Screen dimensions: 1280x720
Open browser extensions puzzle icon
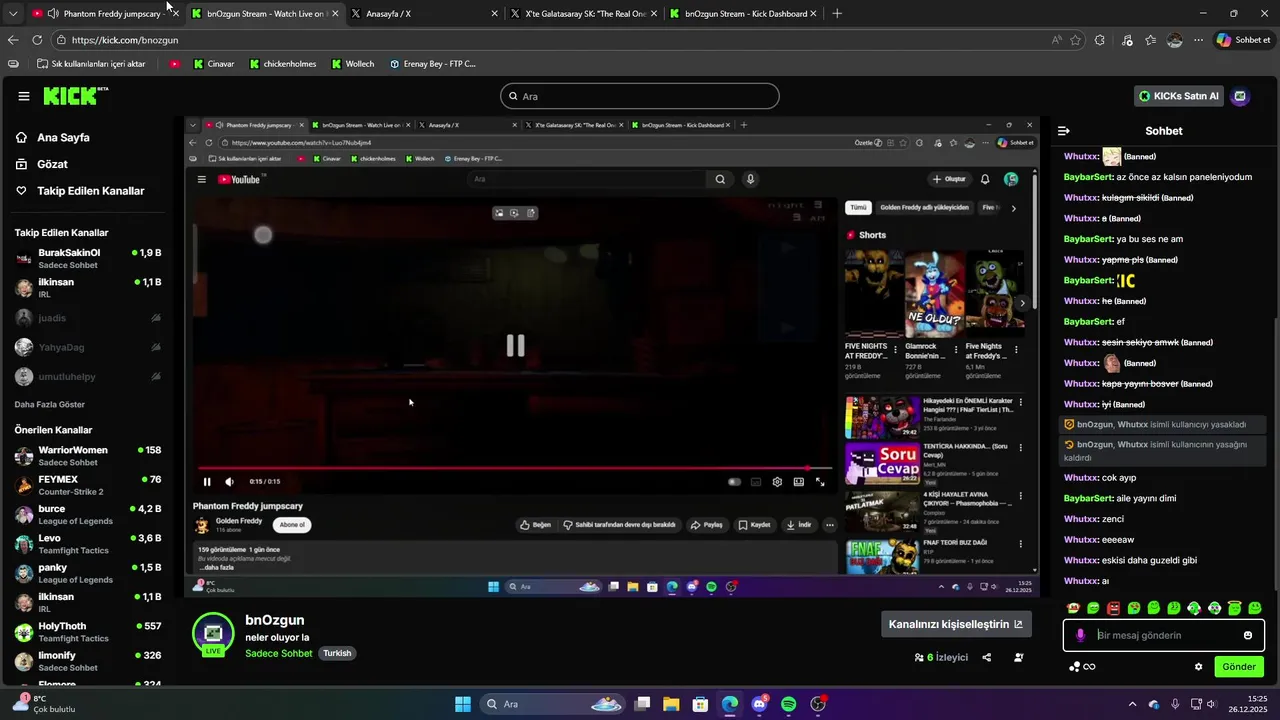coord(1100,40)
